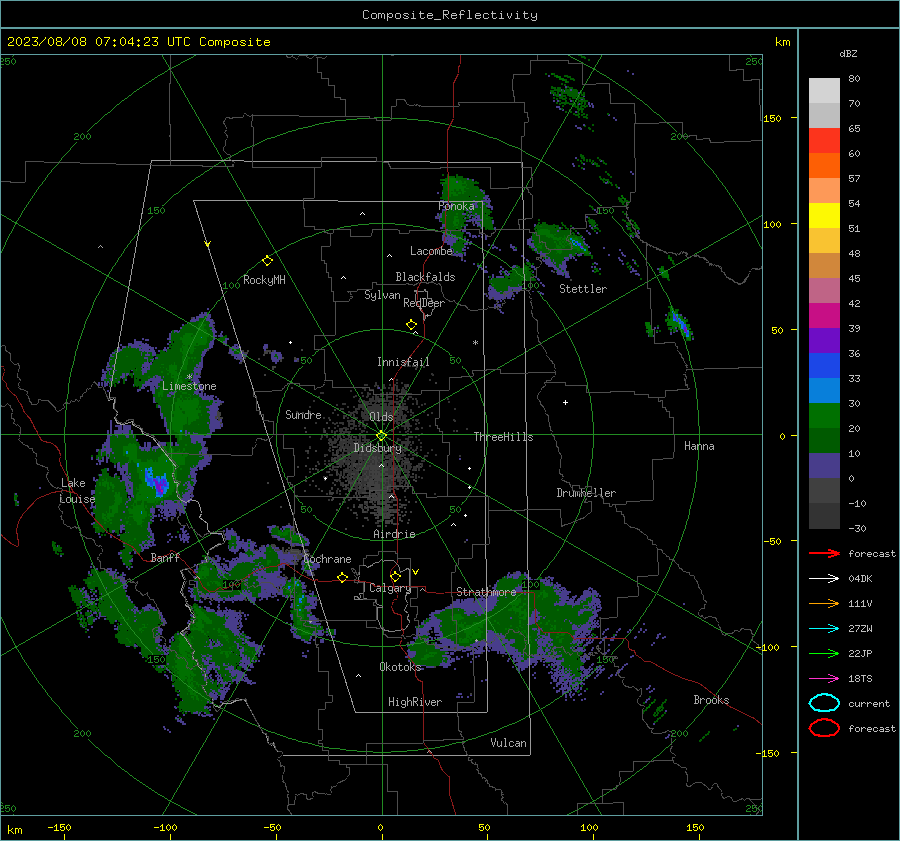Viewport: 900px width, 841px height.
Task: Select the Ponoka label on the map
Action: pyautogui.click(x=456, y=206)
